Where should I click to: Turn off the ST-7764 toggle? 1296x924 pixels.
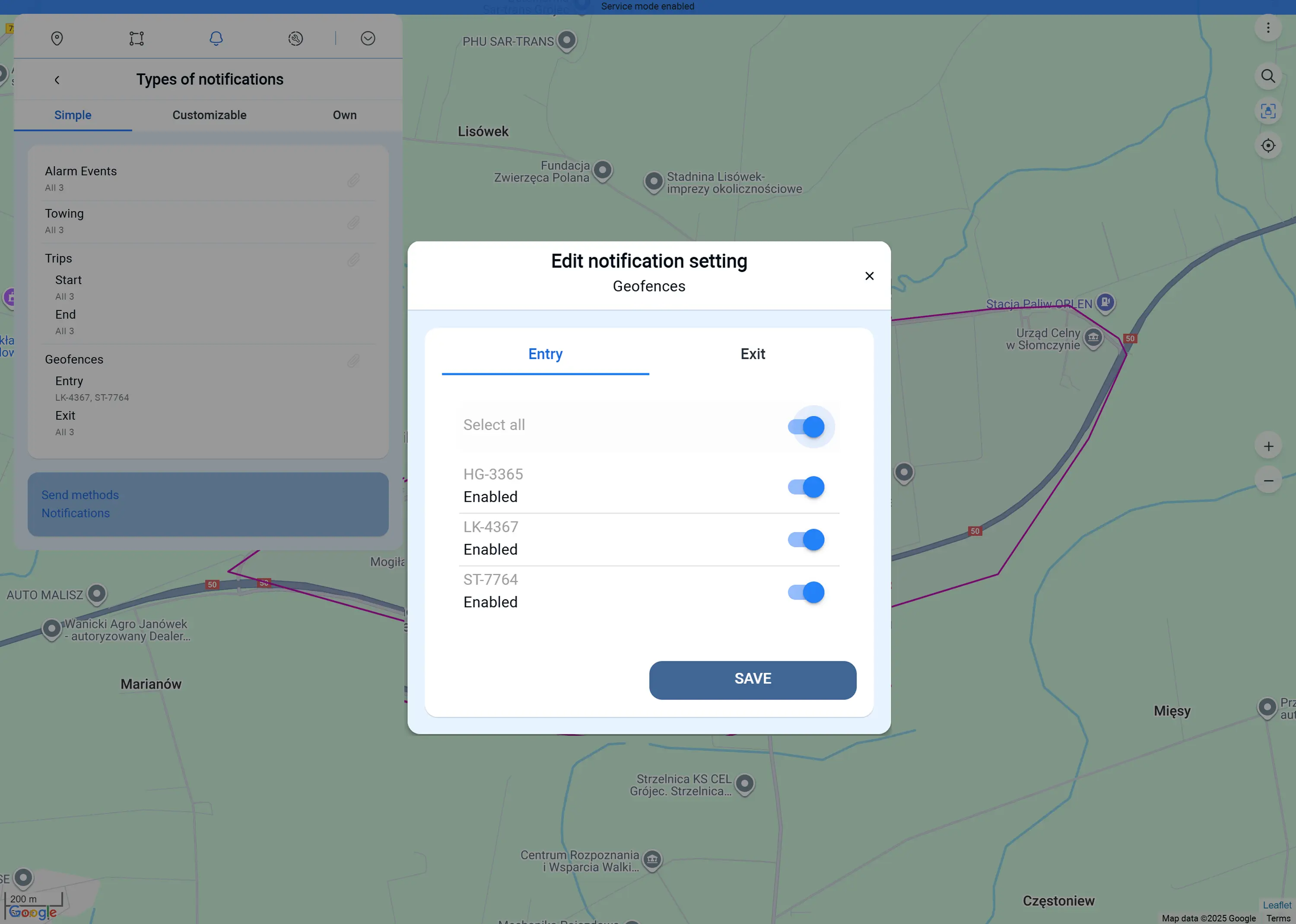[x=806, y=592]
